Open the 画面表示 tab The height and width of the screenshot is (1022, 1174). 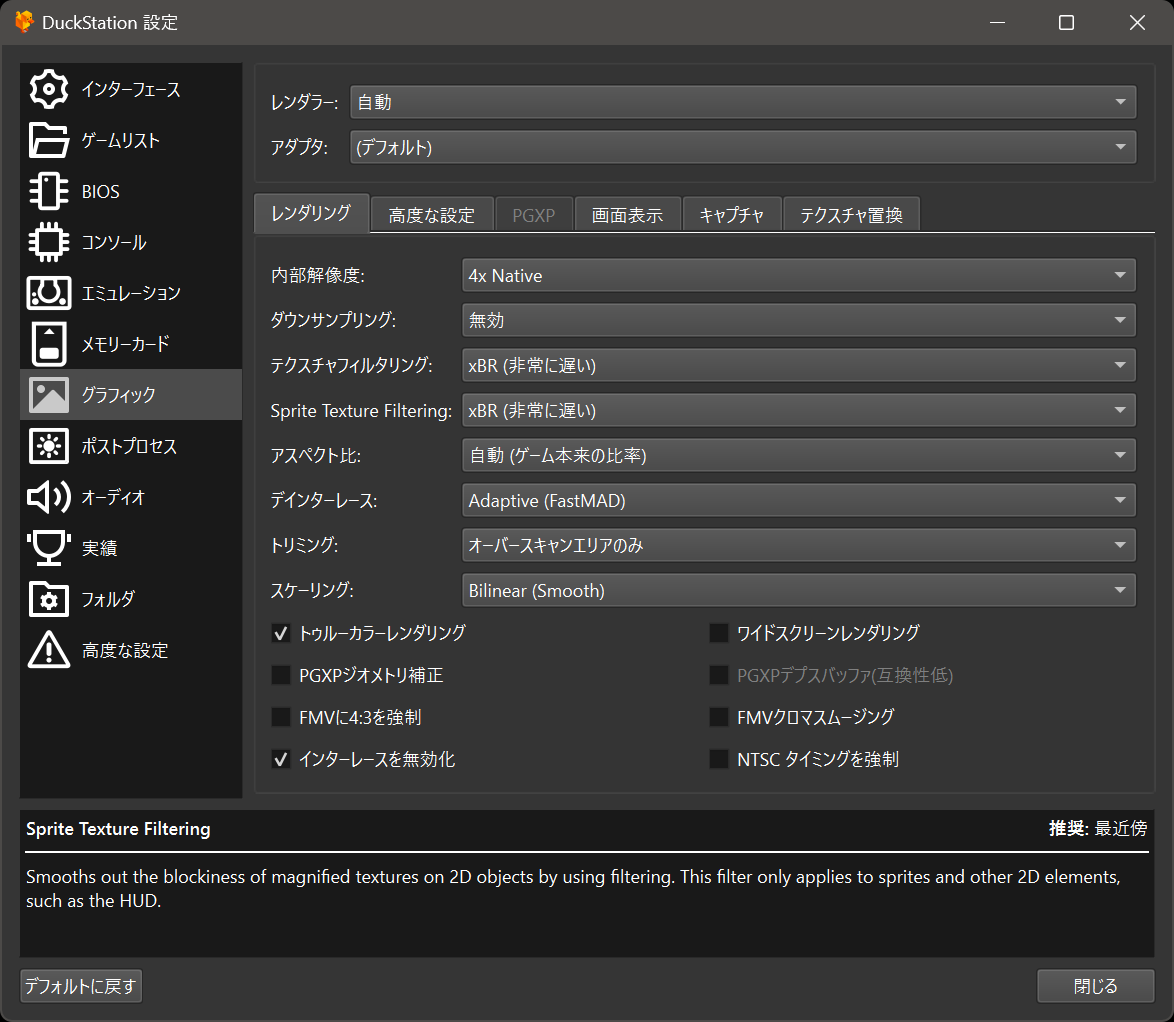pyautogui.click(x=627, y=216)
